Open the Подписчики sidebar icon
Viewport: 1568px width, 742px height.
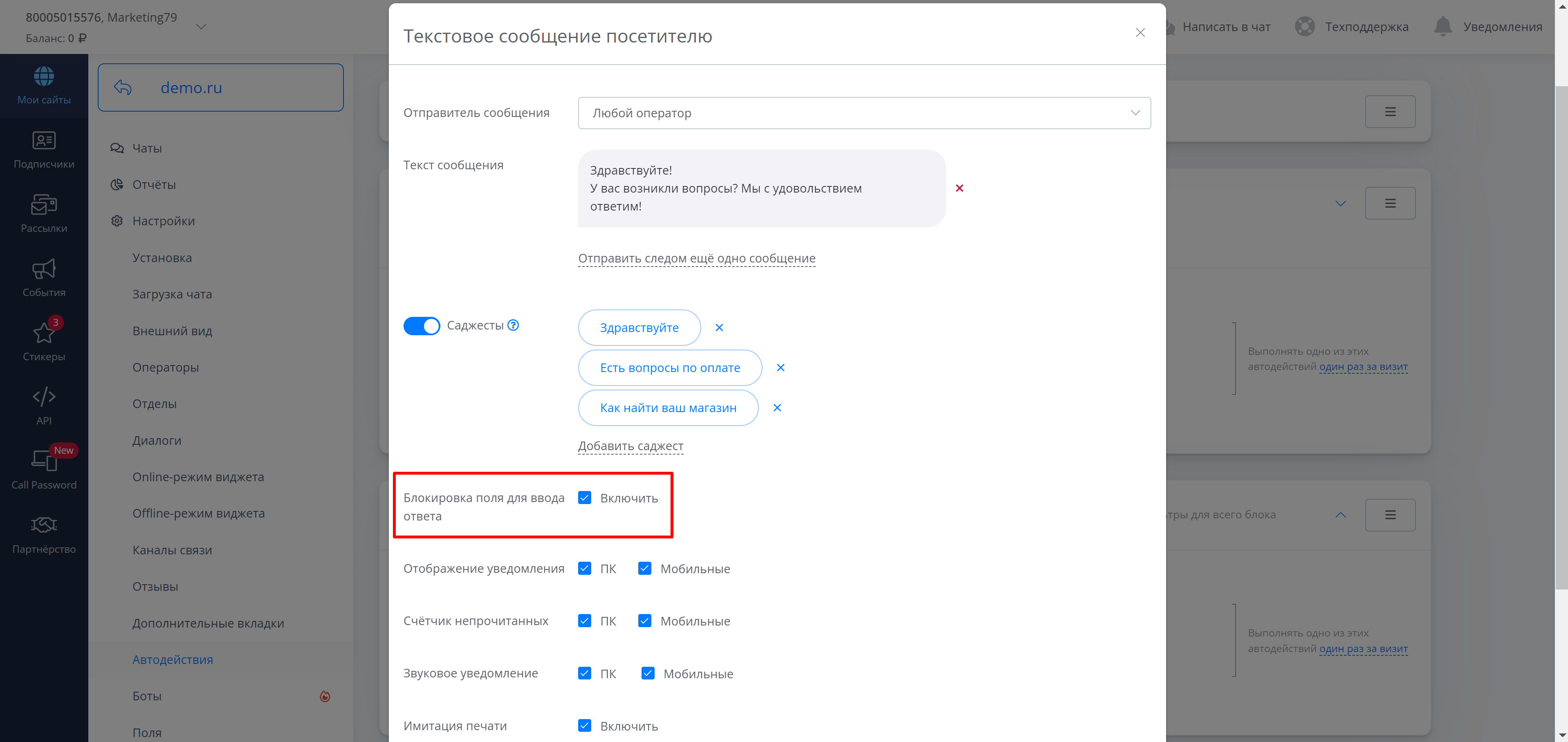click(x=44, y=141)
